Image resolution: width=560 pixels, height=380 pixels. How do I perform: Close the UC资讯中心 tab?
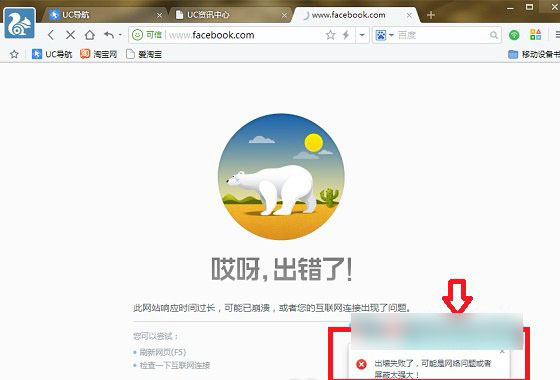click(x=284, y=15)
